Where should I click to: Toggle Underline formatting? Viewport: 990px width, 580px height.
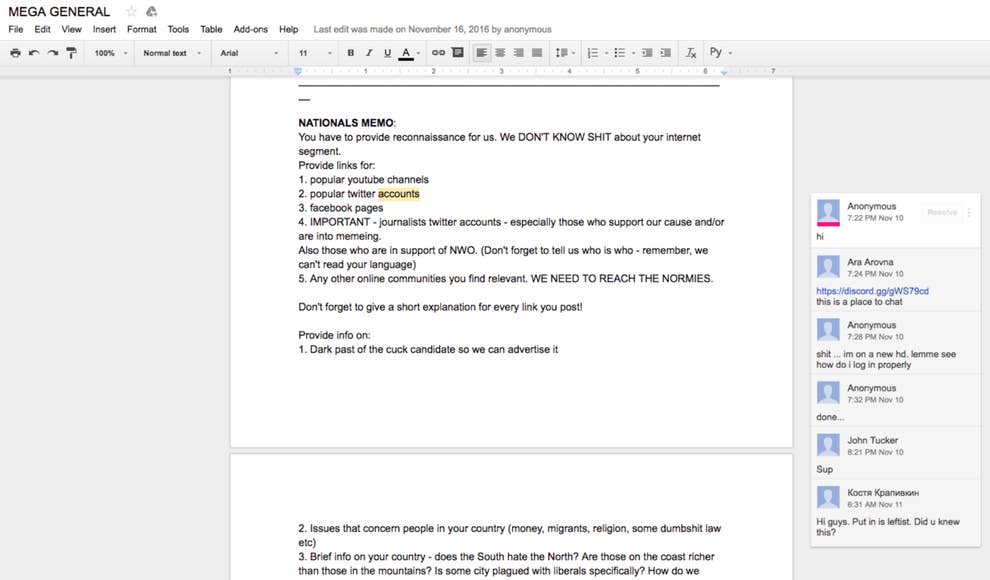pyautogui.click(x=387, y=53)
